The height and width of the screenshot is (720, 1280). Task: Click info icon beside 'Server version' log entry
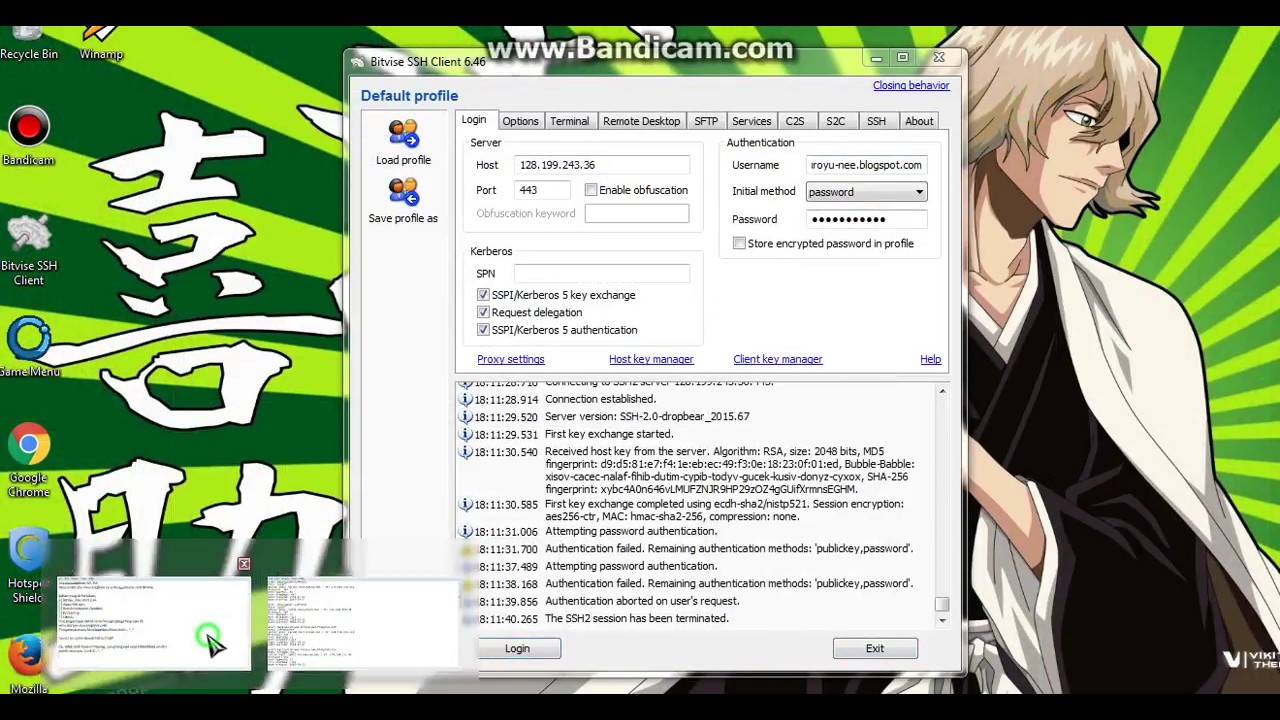pyautogui.click(x=465, y=416)
